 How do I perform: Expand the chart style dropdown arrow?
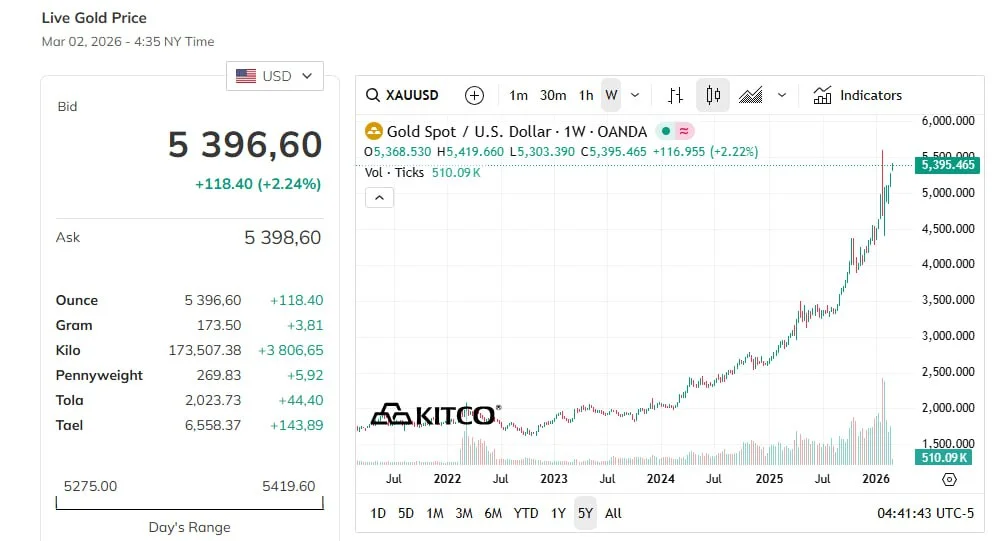782,96
